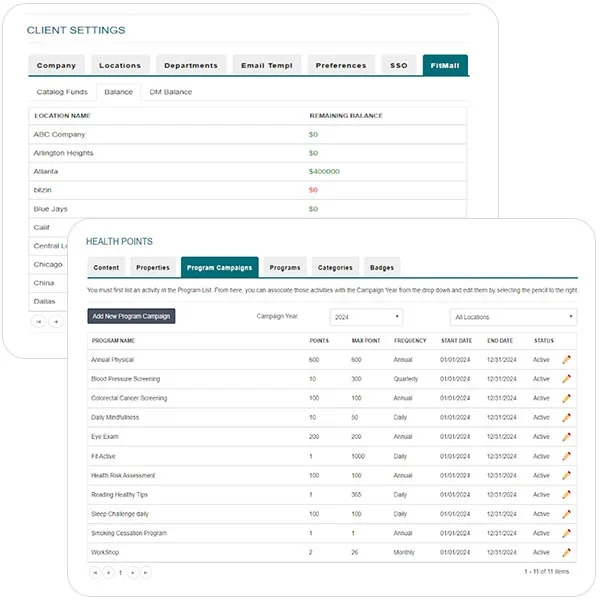Select the Chicago location row

pyautogui.click(x=48, y=264)
